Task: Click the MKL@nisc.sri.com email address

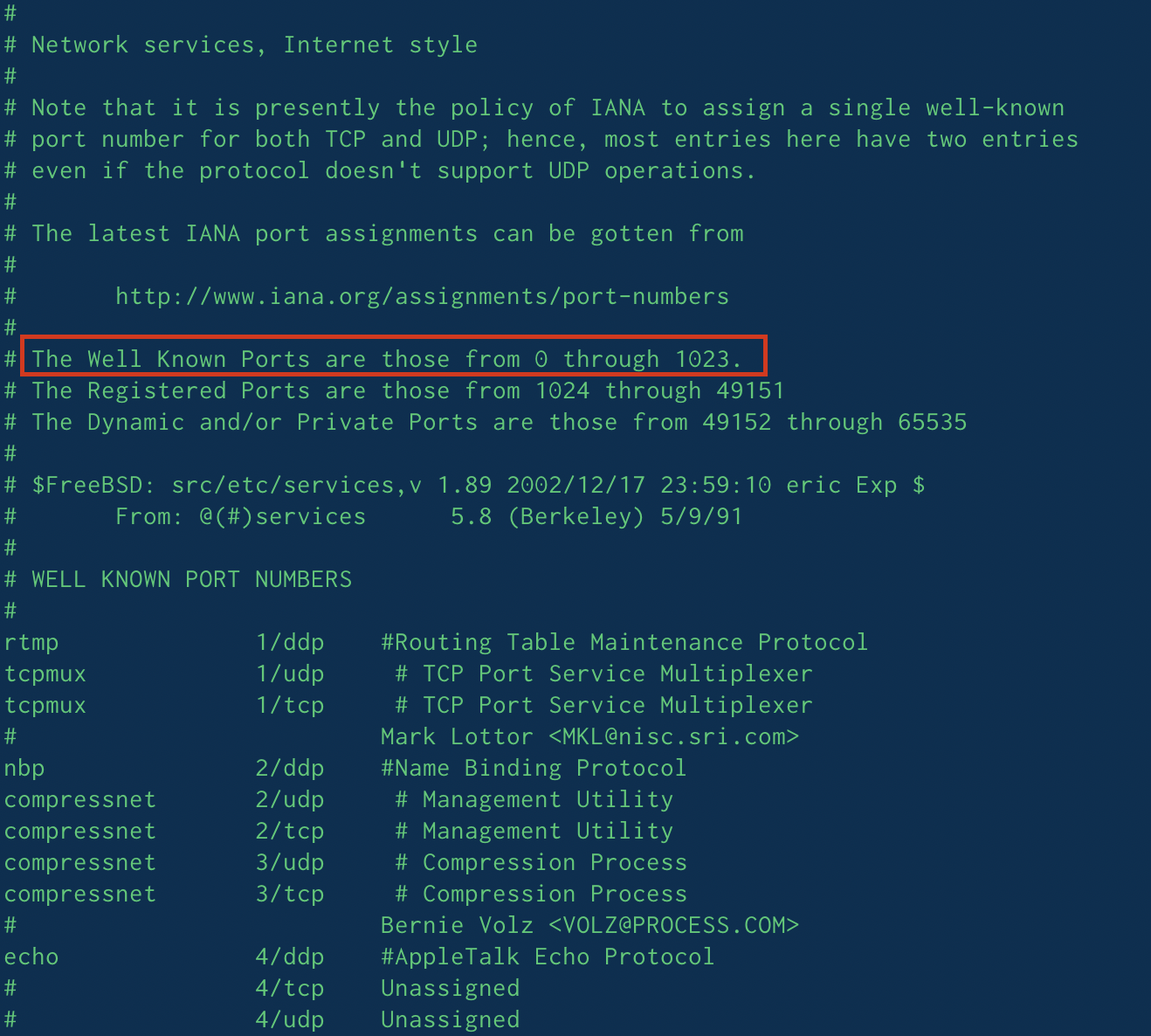Action: pyautogui.click(x=673, y=736)
